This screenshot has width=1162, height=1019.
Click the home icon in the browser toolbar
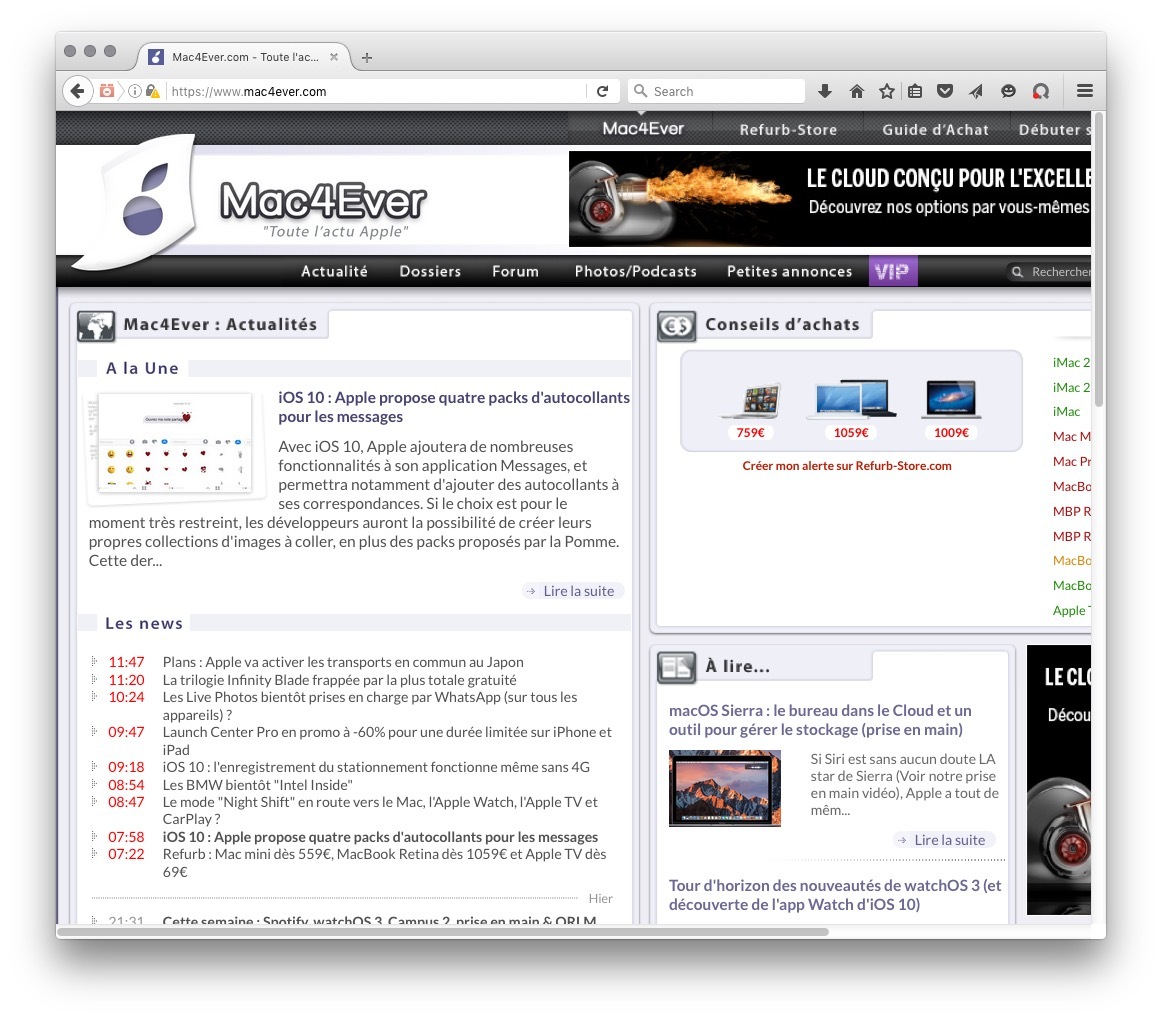click(x=856, y=90)
